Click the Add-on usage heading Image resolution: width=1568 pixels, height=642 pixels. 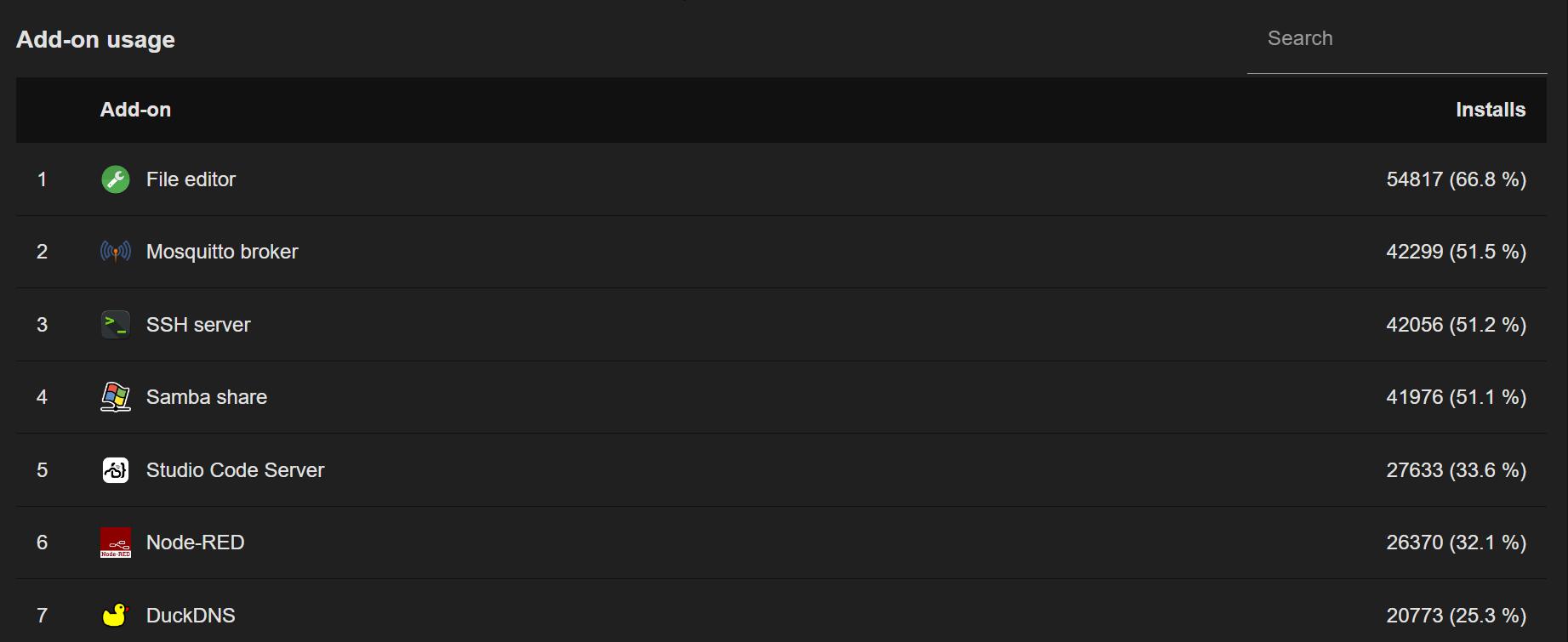(x=95, y=40)
